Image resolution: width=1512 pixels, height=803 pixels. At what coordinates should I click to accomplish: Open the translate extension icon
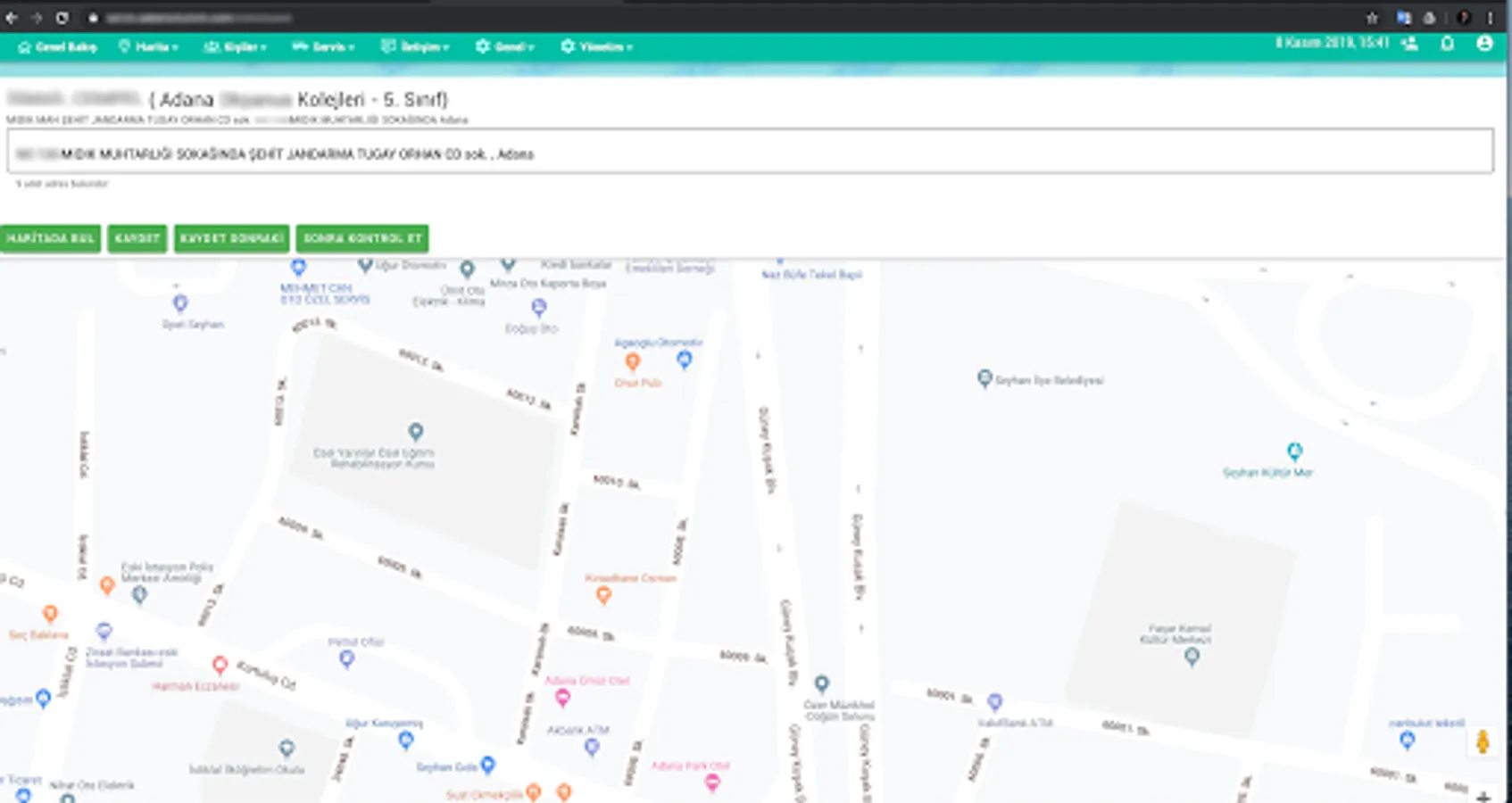pos(1404,18)
